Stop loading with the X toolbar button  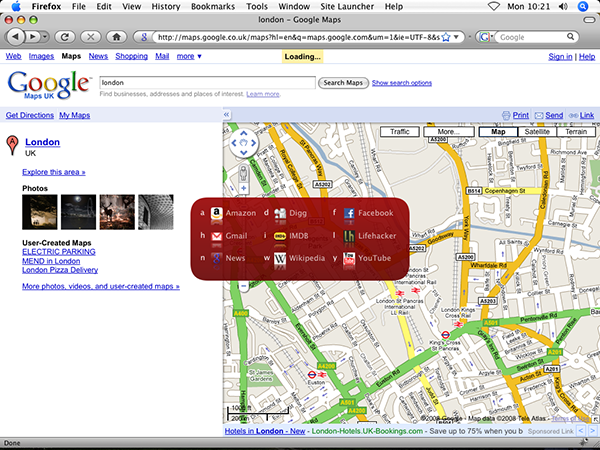click(x=91, y=37)
